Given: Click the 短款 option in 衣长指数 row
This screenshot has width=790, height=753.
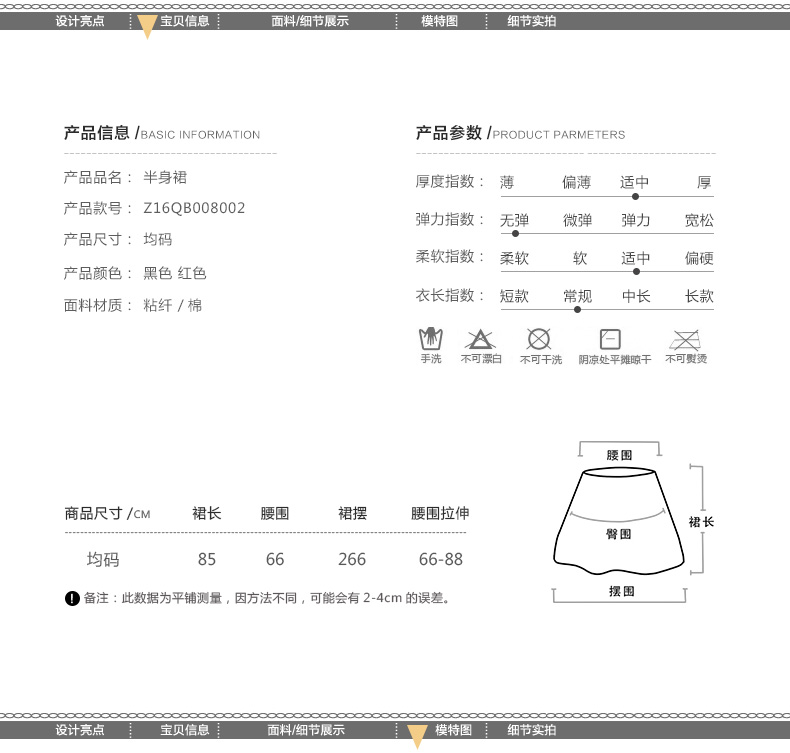Looking at the screenshot, I should (x=514, y=296).
